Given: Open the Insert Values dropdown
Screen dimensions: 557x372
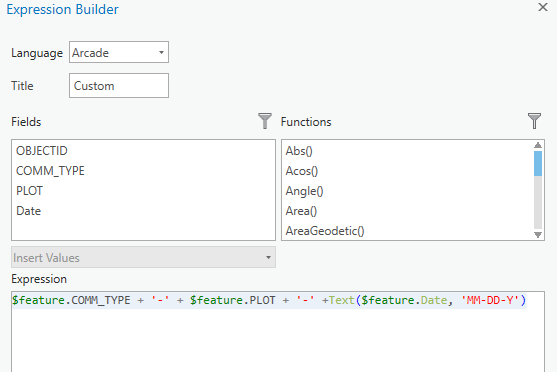Looking at the screenshot, I should [143, 257].
